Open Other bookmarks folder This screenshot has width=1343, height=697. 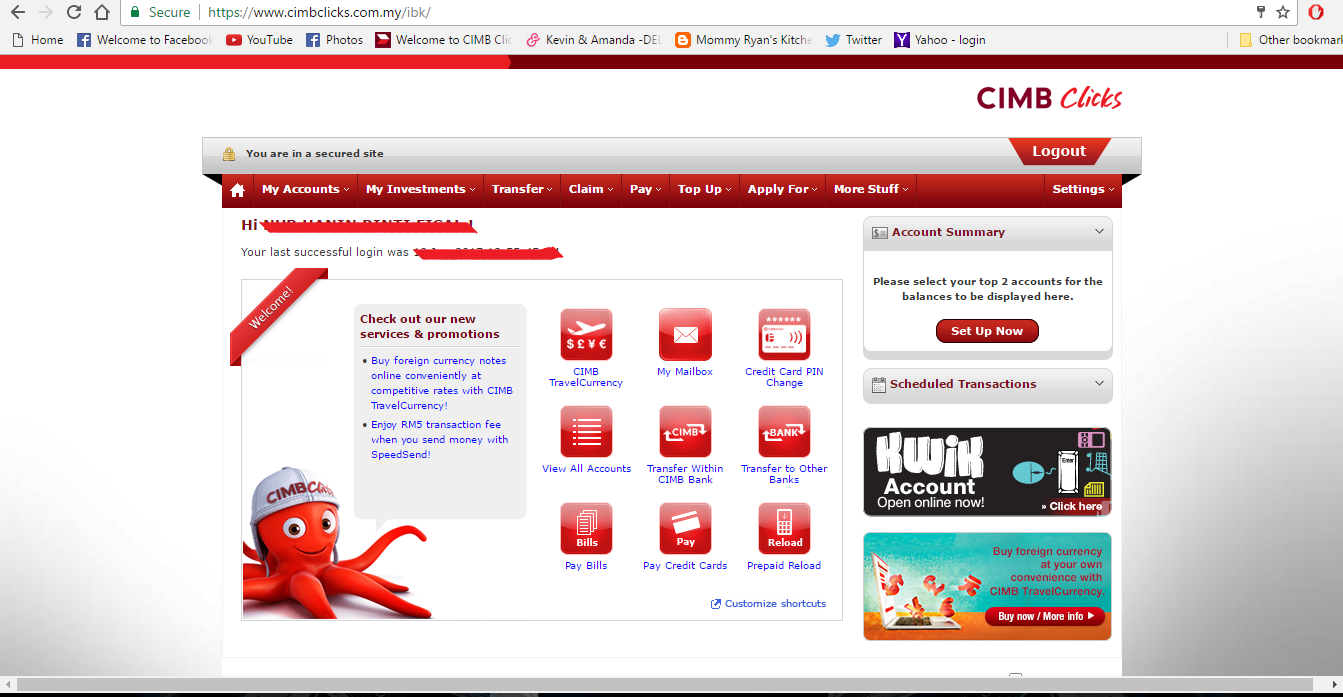click(x=1290, y=40)
